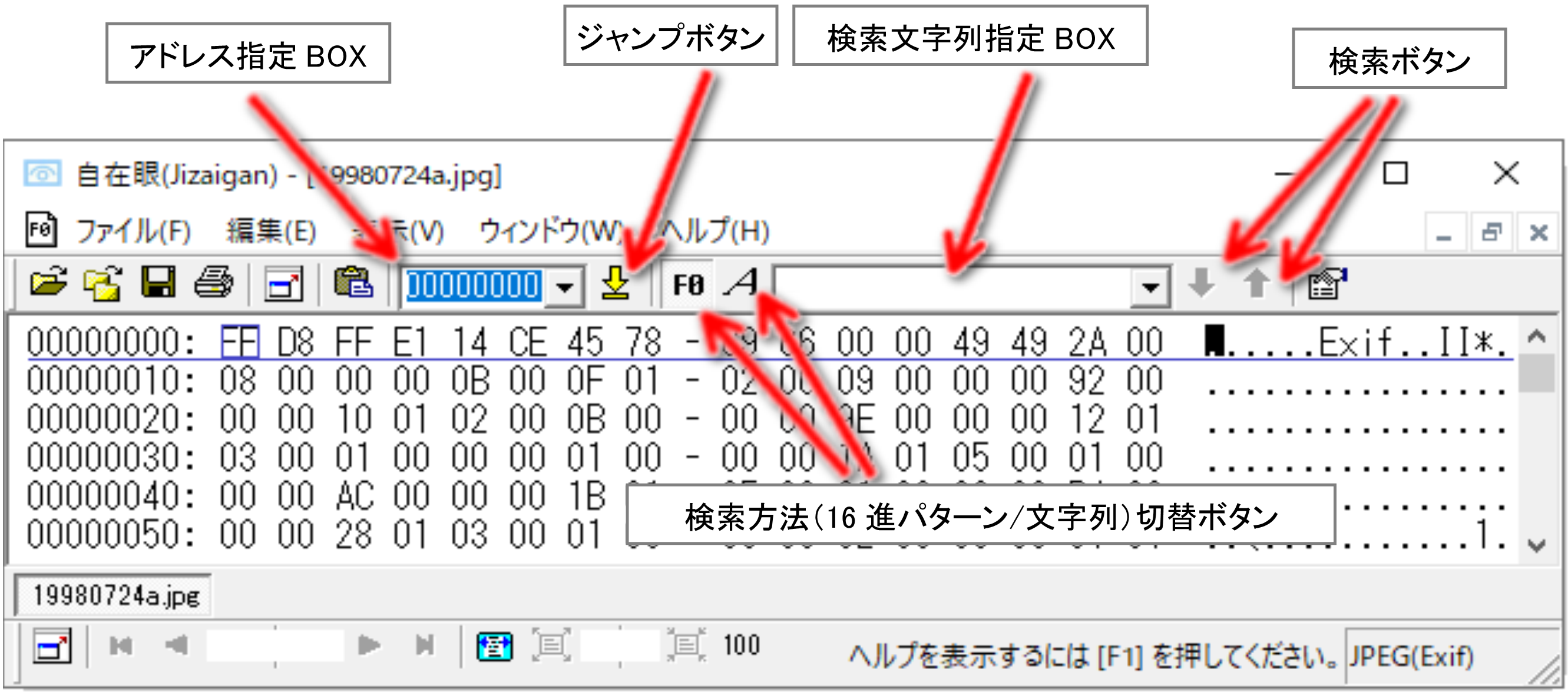1568x695 pixels.
Task: Click the search downward arrow button
Action: click(x=1201, y=284)
